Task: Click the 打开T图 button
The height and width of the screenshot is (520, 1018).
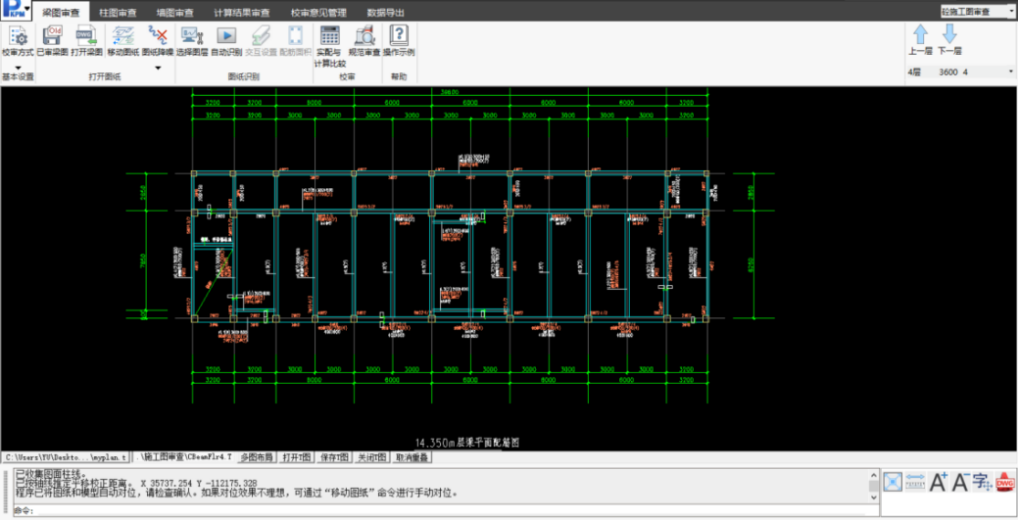Action: point(297,457)
